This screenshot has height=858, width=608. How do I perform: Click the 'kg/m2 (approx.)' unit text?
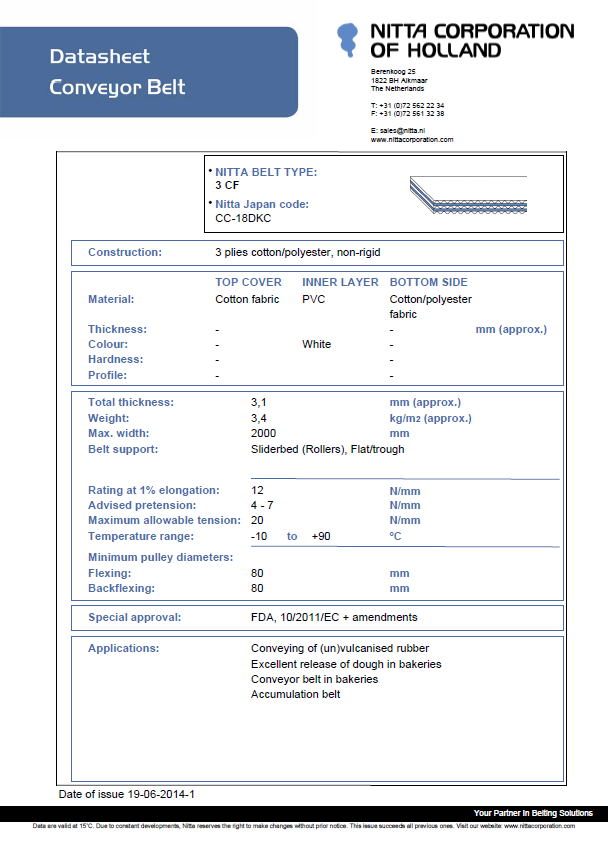[x=430, y=418]
